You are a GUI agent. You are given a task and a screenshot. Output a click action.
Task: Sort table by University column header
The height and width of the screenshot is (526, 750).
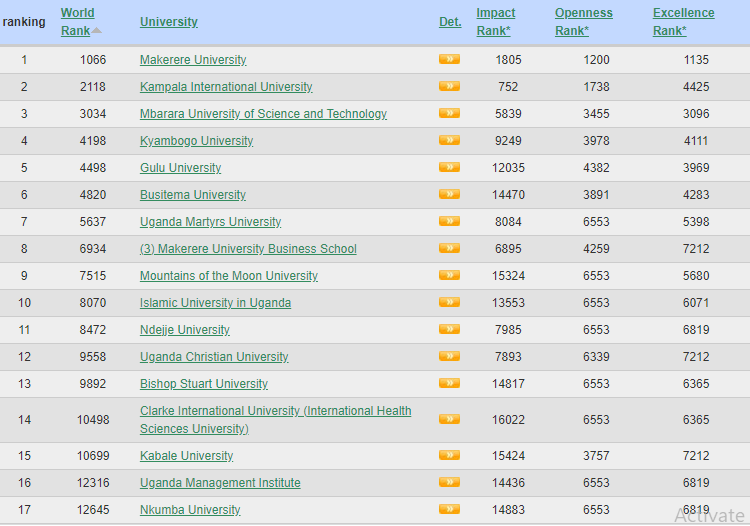point(169,22)
